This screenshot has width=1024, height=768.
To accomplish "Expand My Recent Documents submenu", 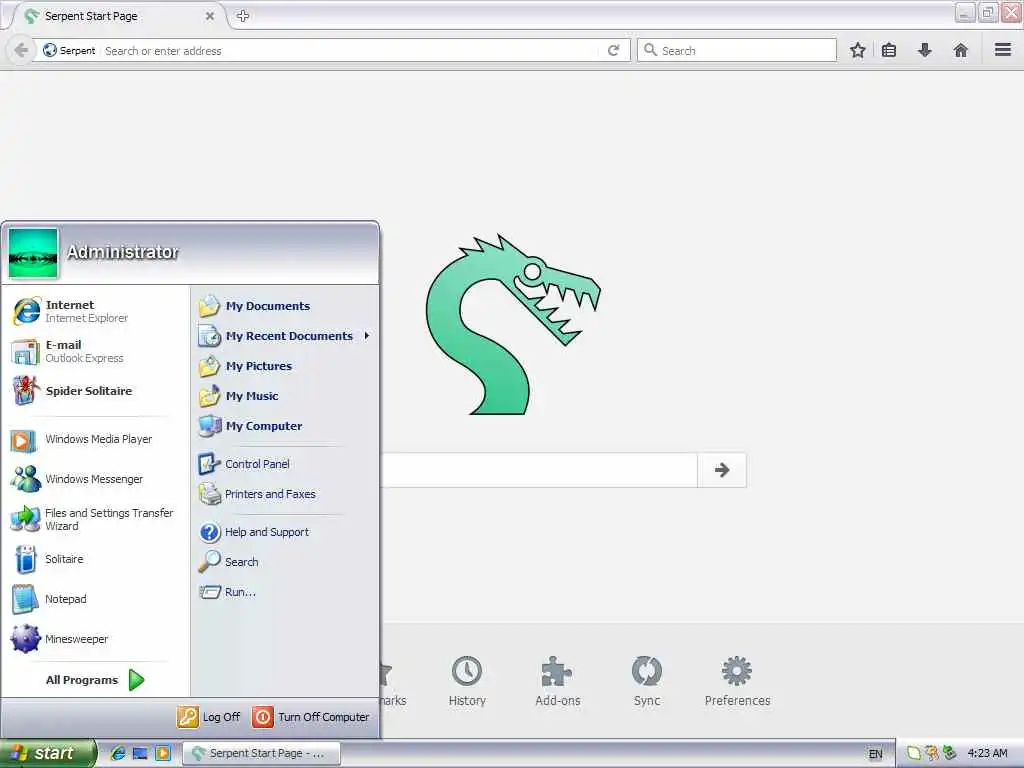I will click(x=285, y=336).
